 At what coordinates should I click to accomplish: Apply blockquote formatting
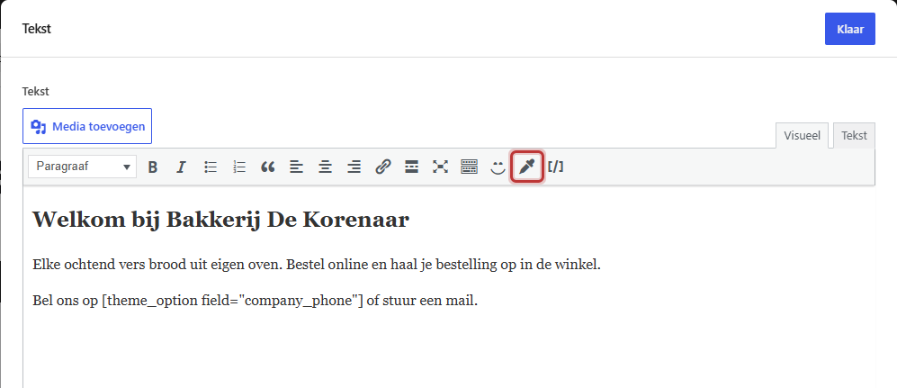[x=268, y=167]
